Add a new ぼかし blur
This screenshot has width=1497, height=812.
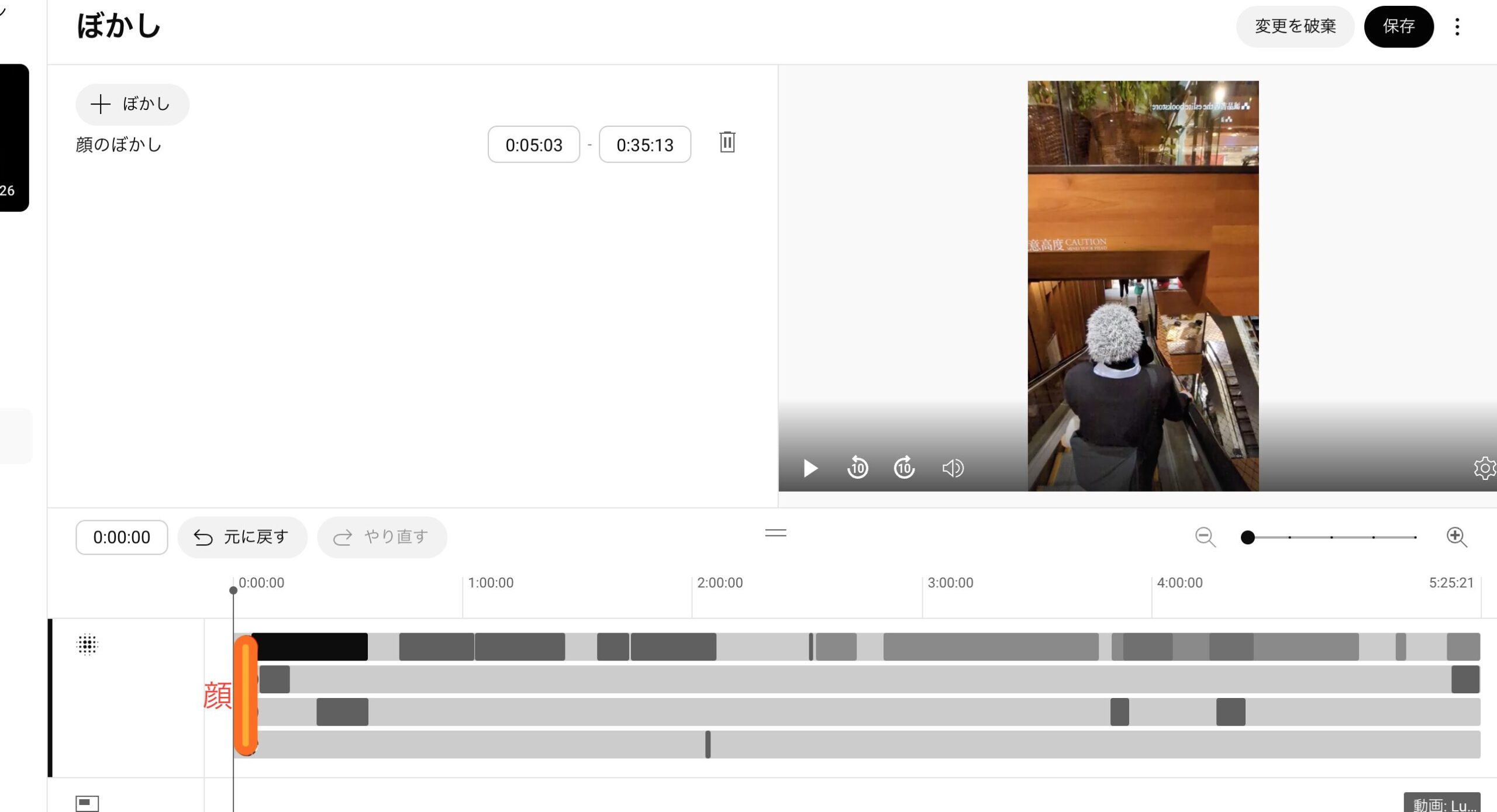132,105
